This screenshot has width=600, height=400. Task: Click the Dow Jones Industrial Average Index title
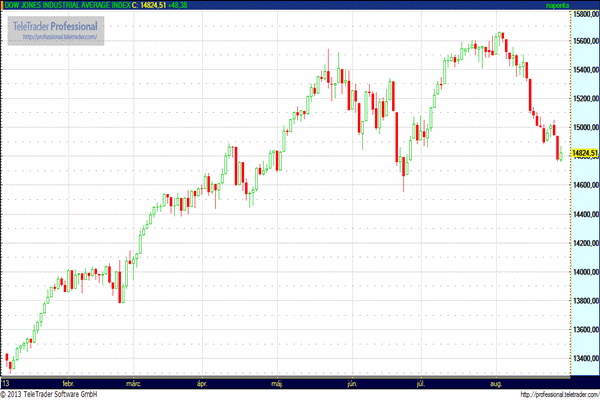[x=66, y=5]
